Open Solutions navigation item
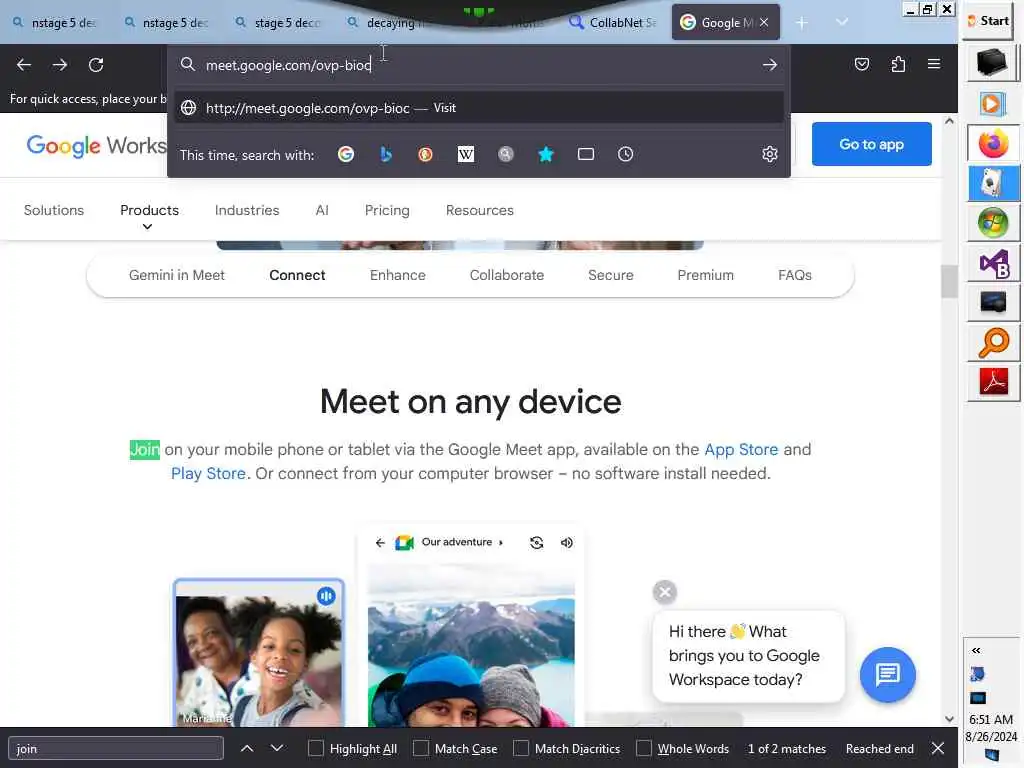Screen dimensions: 1024x768 pos(54,210)
